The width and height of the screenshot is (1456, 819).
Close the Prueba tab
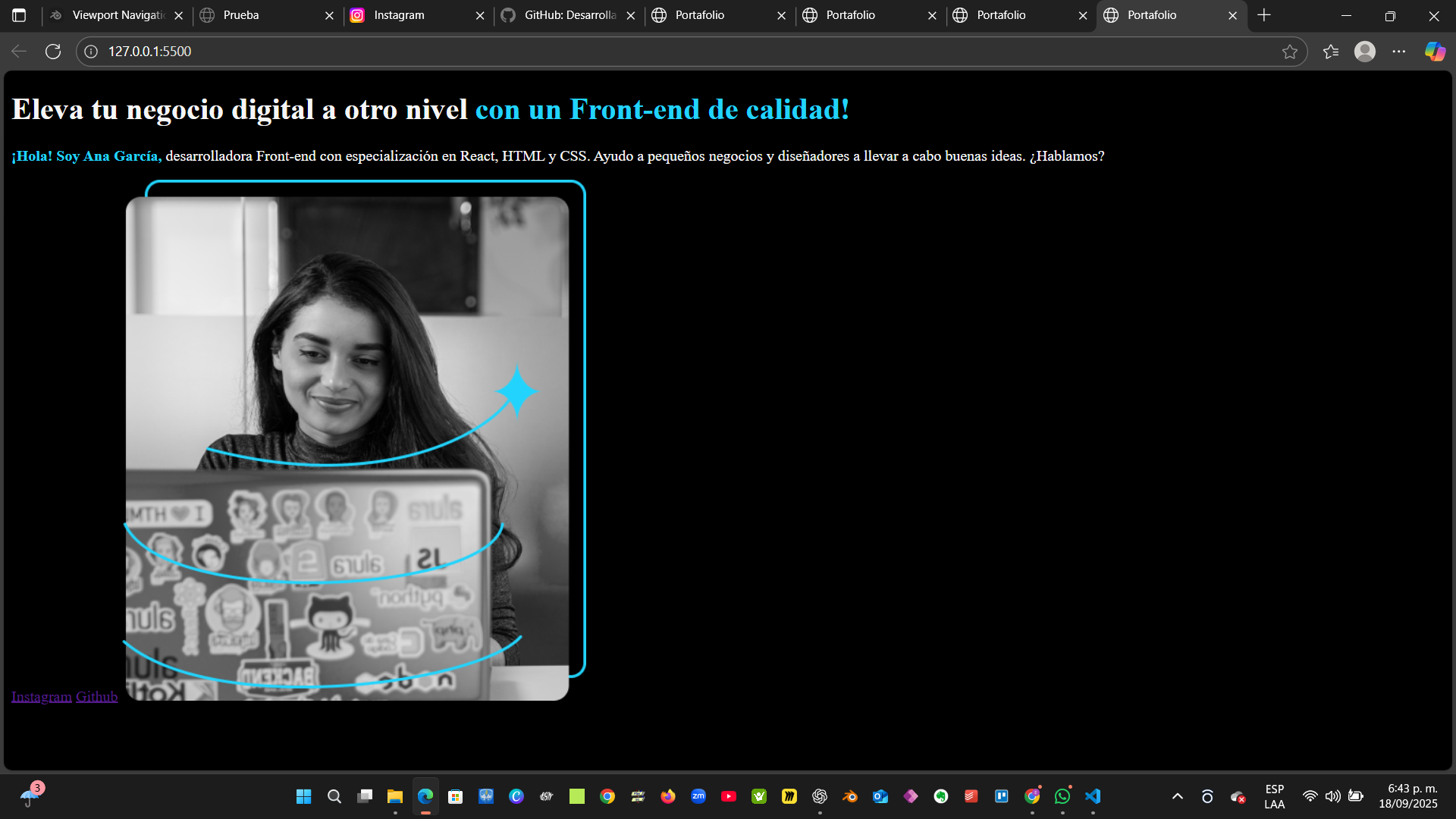coord(329,15)
